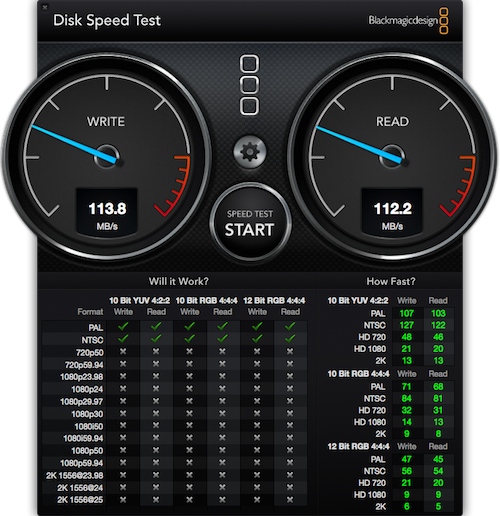Click 10 Bit RGB NTSC write value 84
This screenshot has height=516, width=500.
pos(406,398)
